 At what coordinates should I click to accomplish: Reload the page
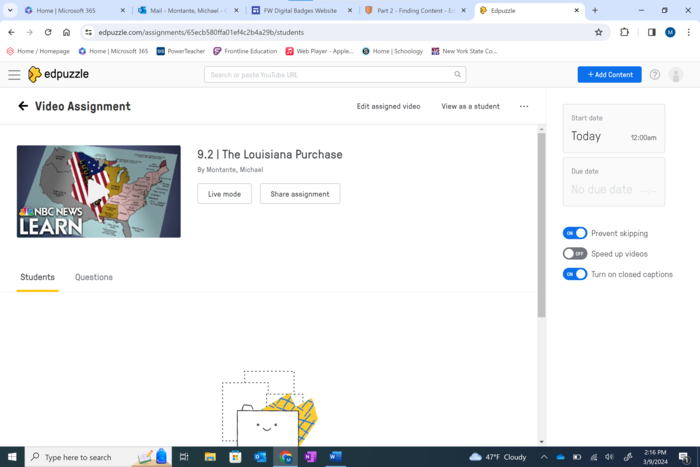point(47,32)
